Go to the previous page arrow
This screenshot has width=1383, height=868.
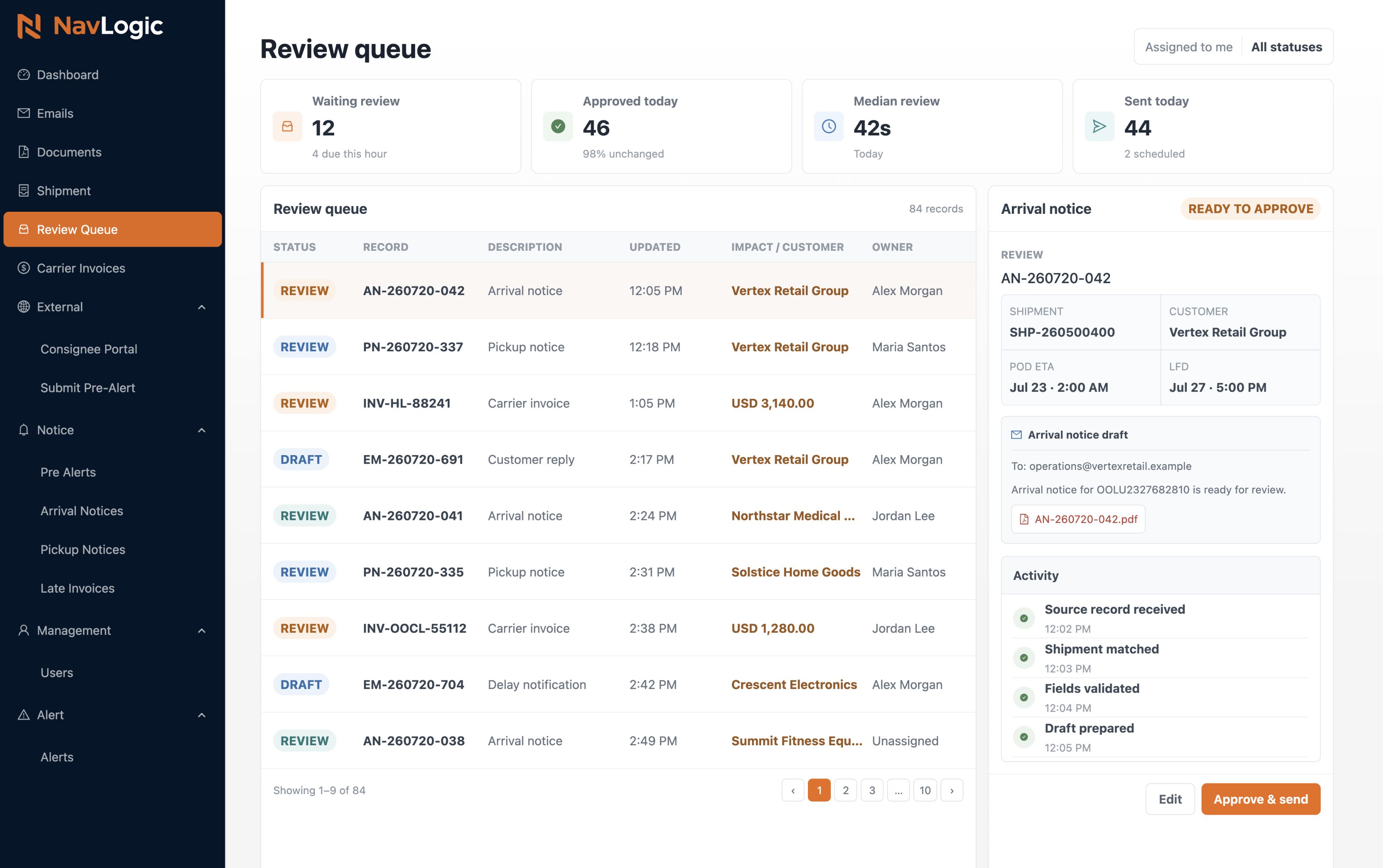pyautogui.click(x=793, y=790)
